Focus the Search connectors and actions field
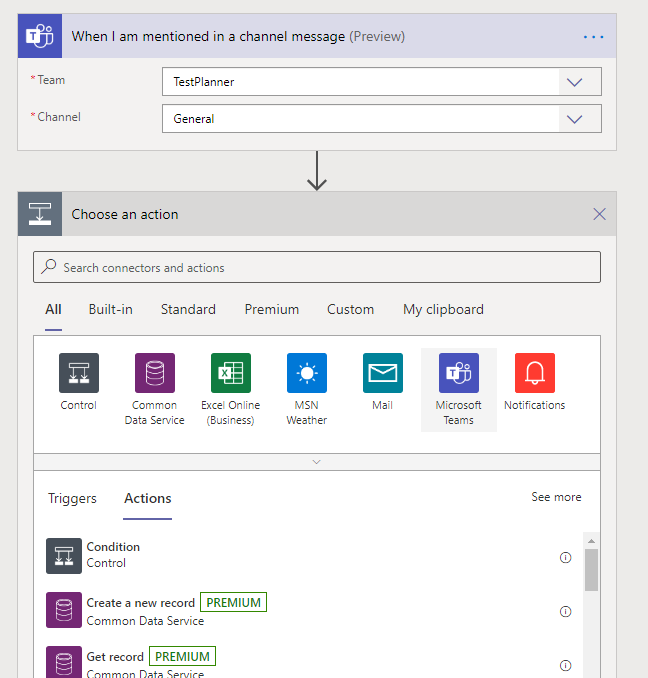 click(317, 267)
